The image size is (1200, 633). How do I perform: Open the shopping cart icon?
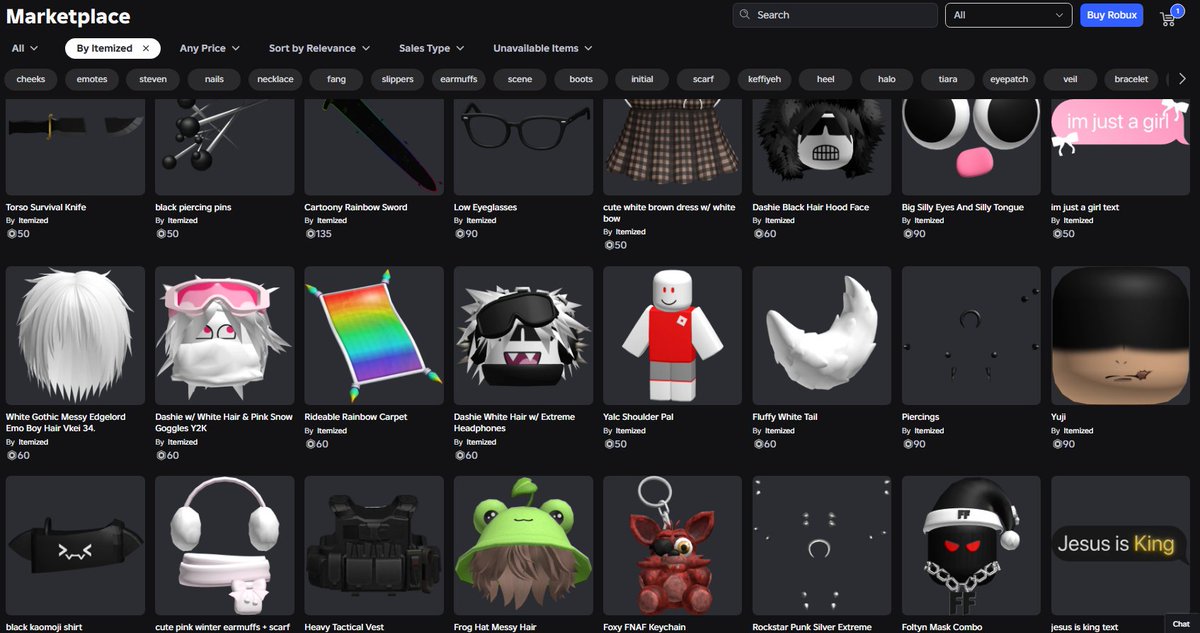click(x=1170, y=16)
